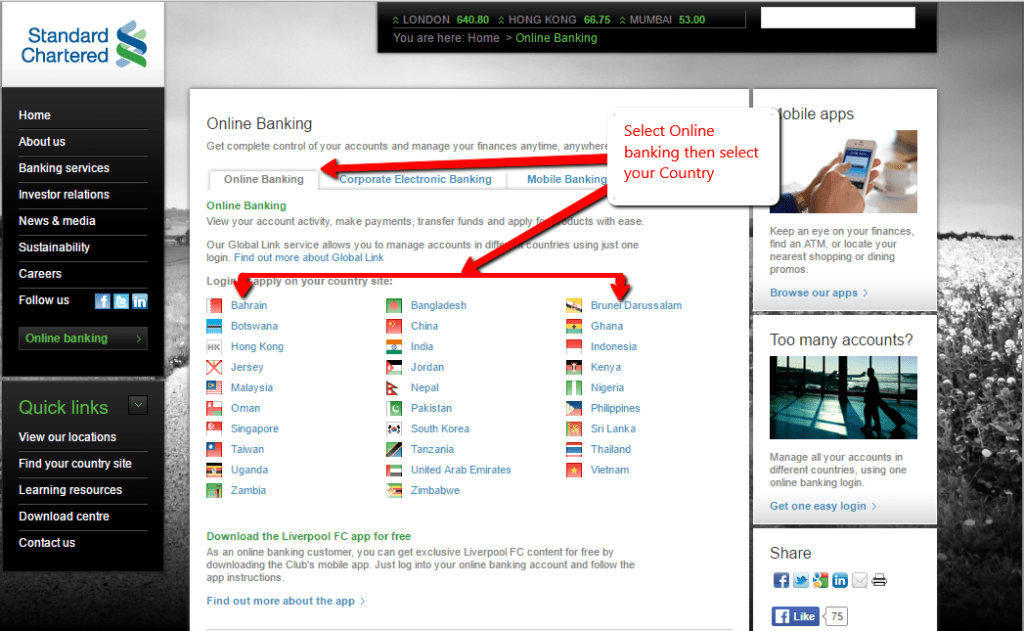This screenshot has width=1024, height=631.
Task: Share the page via the Facebook share icon
Action: tap(780, 580)
